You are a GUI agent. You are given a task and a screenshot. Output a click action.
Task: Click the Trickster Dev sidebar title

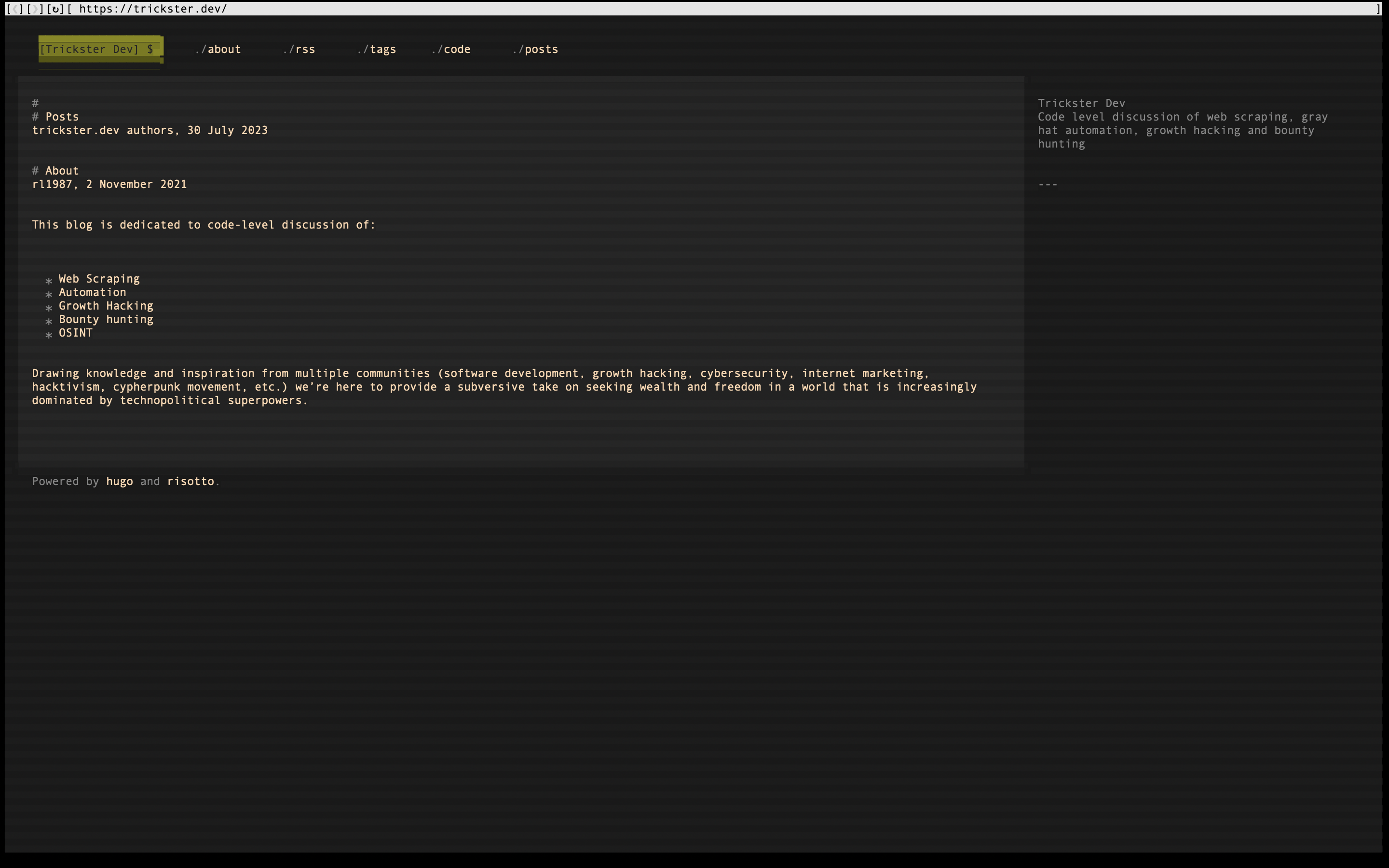point(1081,103)
